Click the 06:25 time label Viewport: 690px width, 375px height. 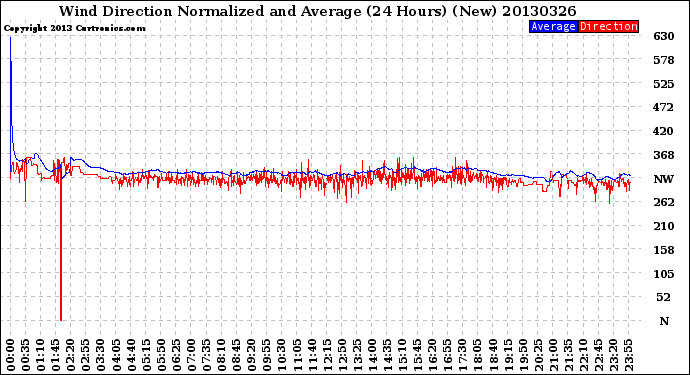(x=176, y=355)
